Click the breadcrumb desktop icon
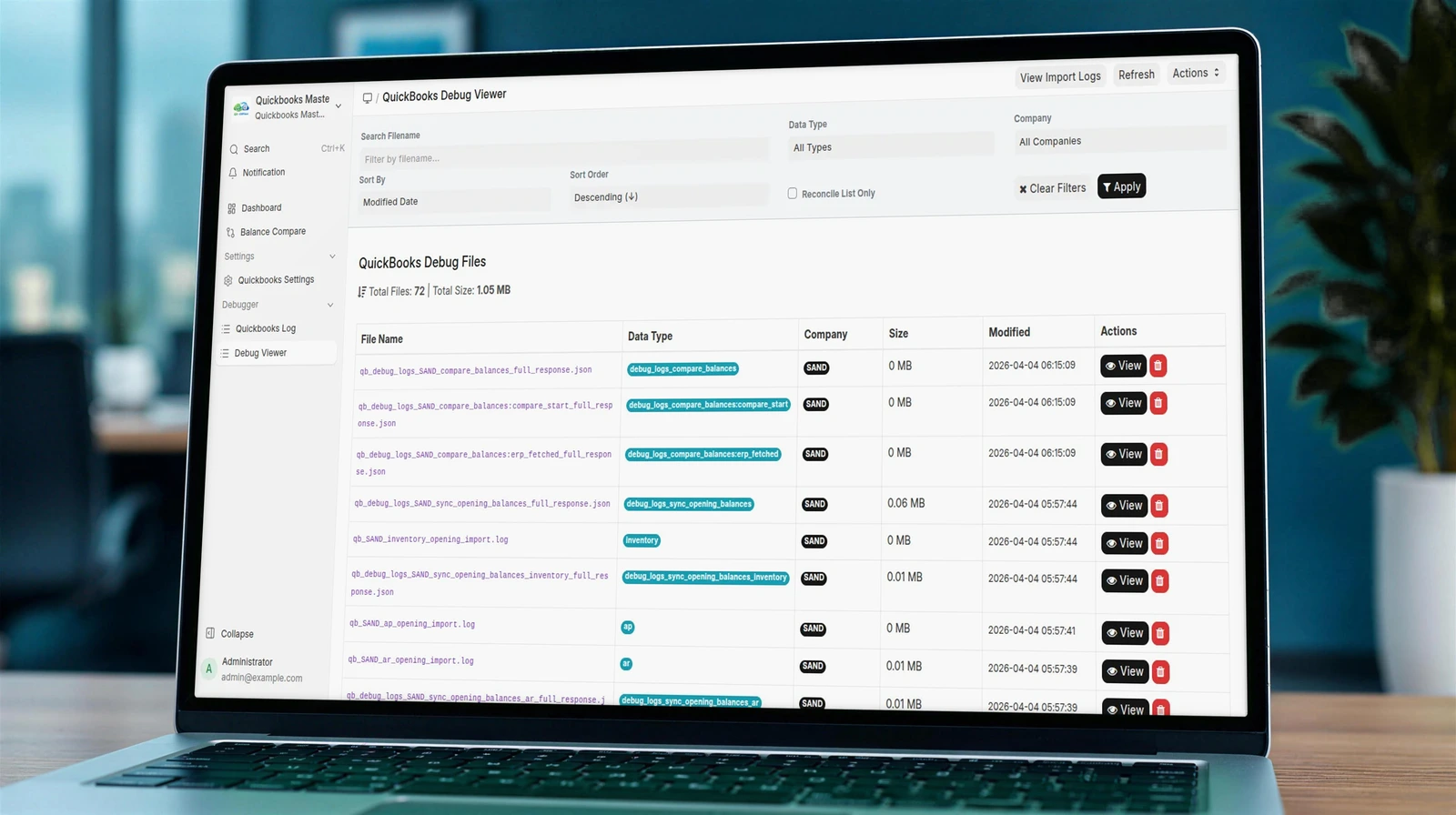The height and width of the screenshot is (815, 1456). coord(368,97)
